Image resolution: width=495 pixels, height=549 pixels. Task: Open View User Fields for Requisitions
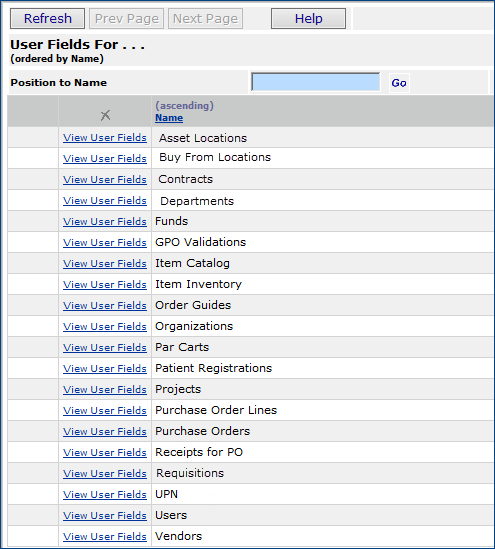[x=105, y=474]
